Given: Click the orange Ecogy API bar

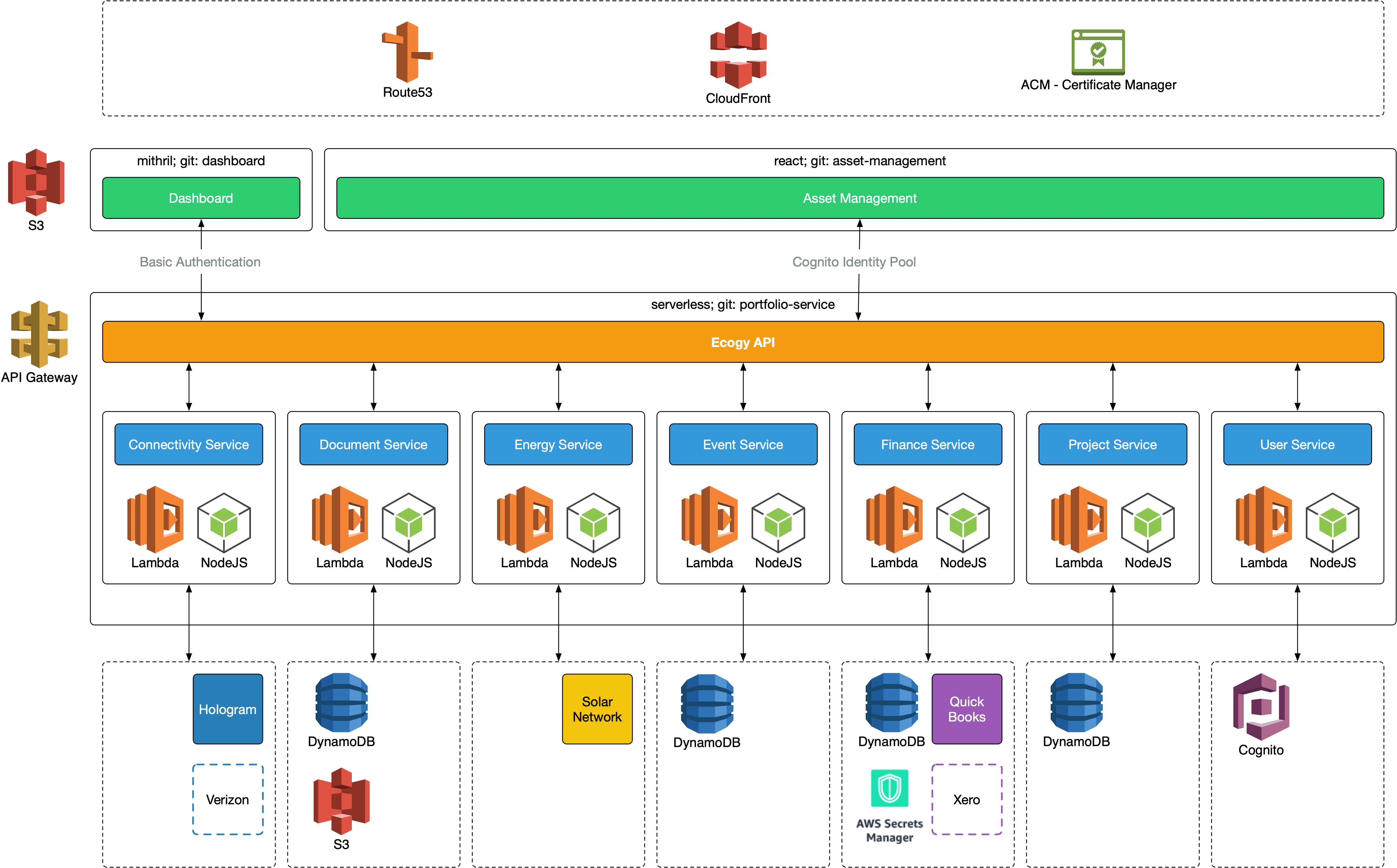Looking at the screenshot, I should coord(743,342).
